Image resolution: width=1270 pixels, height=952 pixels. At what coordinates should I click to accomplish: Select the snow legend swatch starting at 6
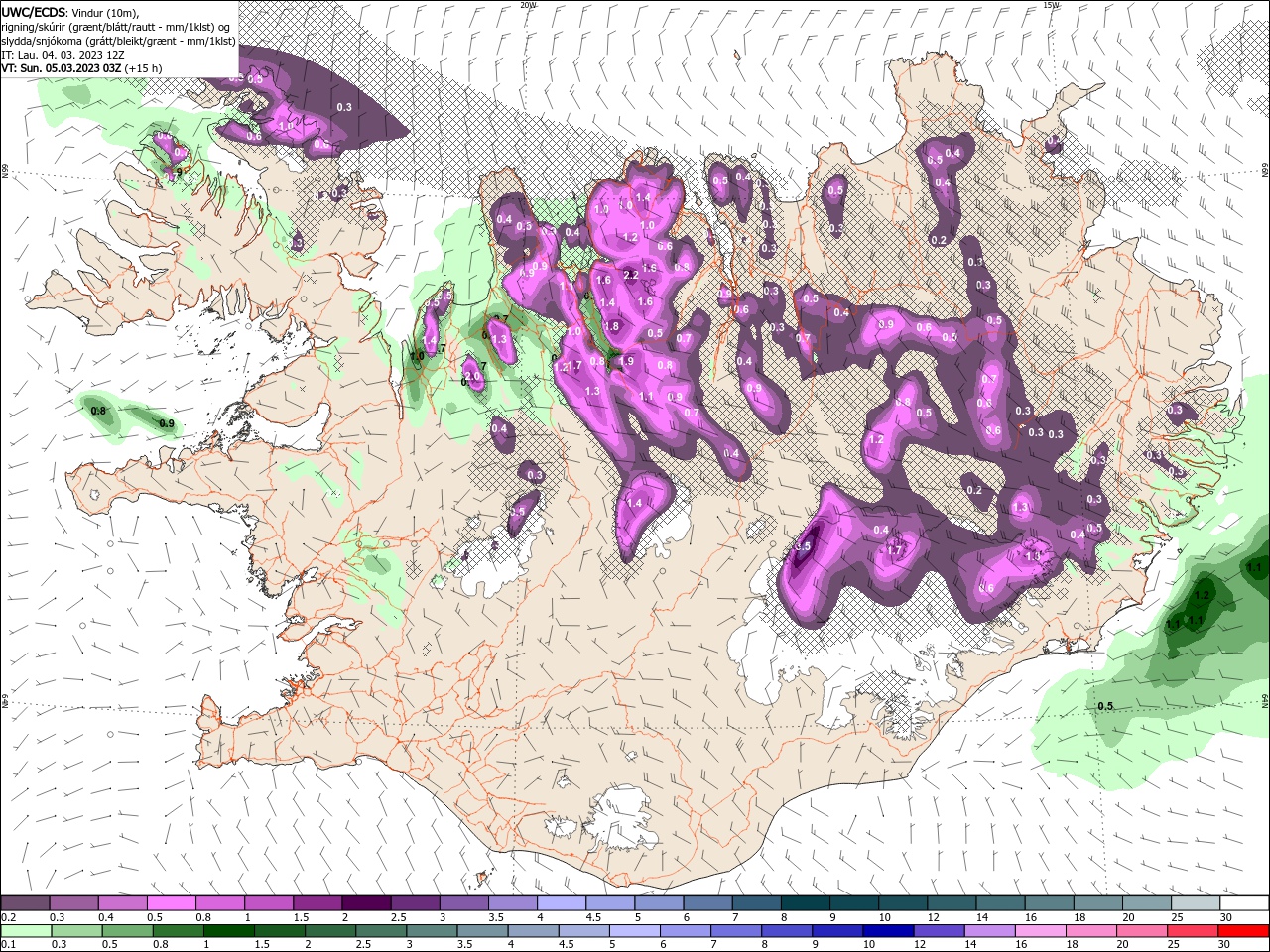(706, 903)
